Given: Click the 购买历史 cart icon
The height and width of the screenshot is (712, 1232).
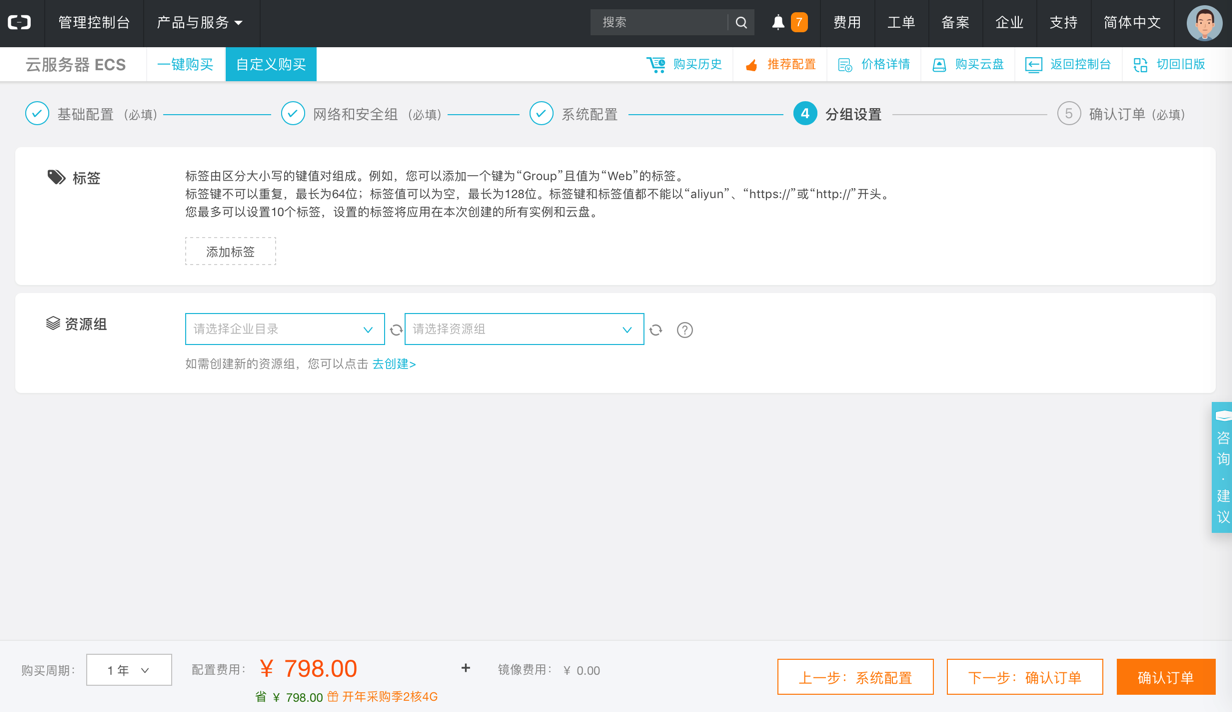Looking at the screenshot, I should pyautogui.click(x=656, y=64).
